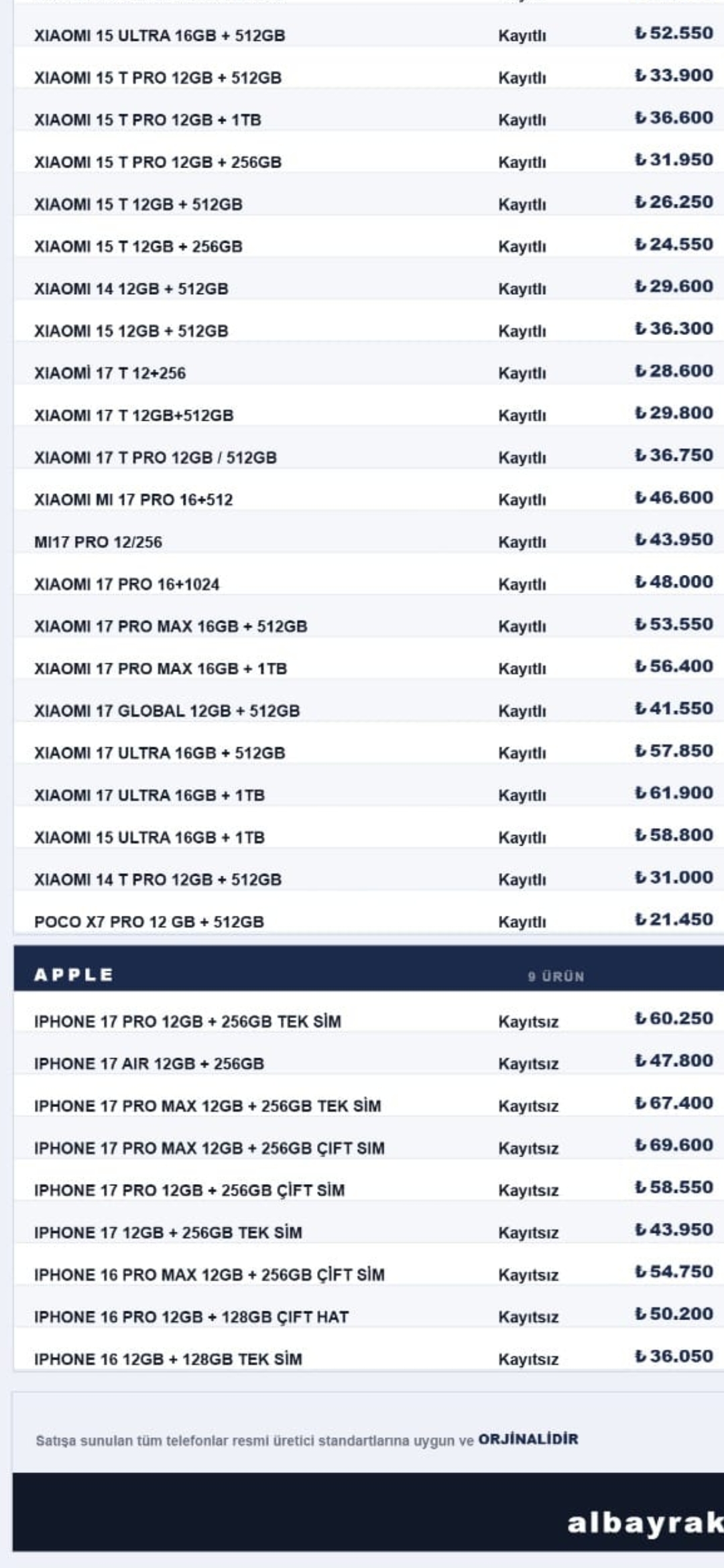Click the albayrak footer logo

click(645, 1523)
